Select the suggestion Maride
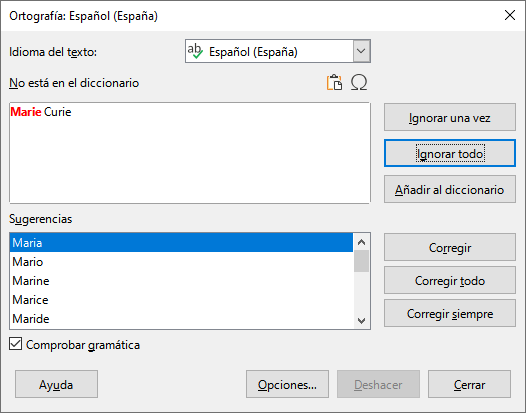526x413 pixels. click(181, 319)
